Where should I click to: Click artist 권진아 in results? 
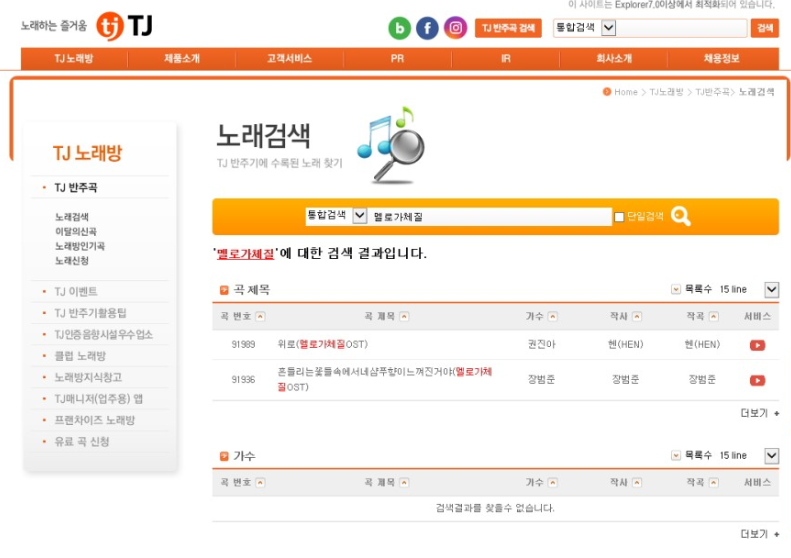pyautogui.click(x=541, y=344)
